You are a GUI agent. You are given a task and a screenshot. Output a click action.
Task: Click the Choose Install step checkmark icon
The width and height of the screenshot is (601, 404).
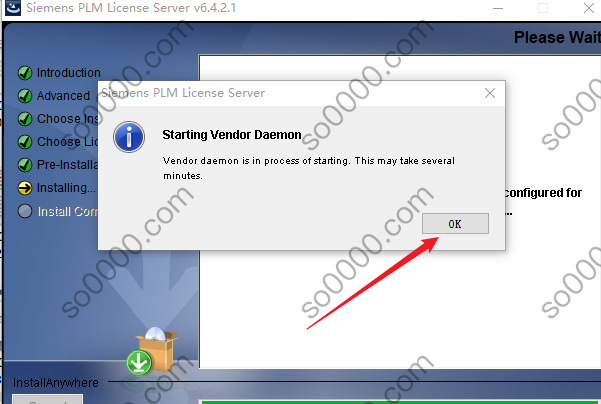pyautogui.click(x=25, y=118)
